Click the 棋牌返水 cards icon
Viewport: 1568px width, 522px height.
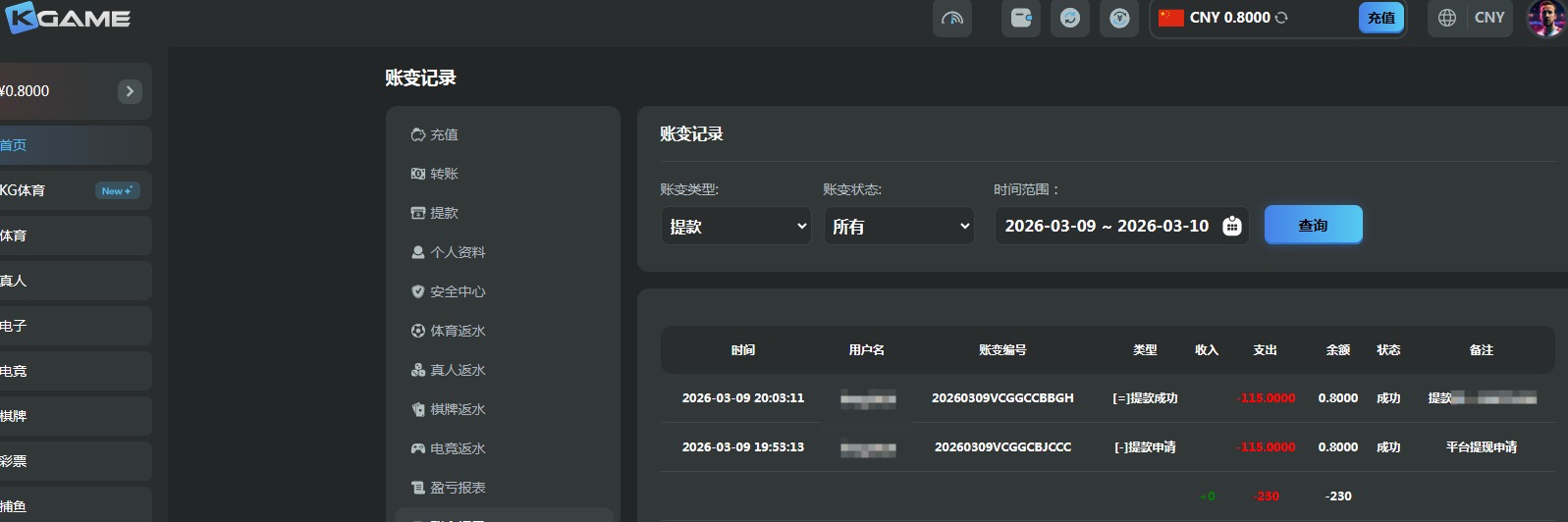(x=417, y=409)
